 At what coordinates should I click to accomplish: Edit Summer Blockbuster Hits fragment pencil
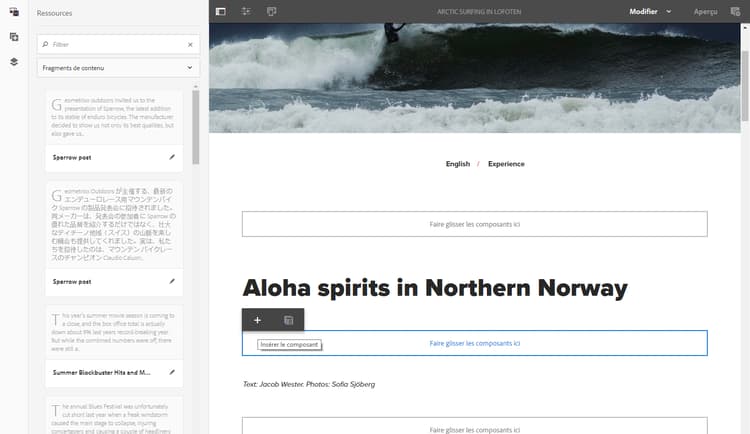pos(172,372)
